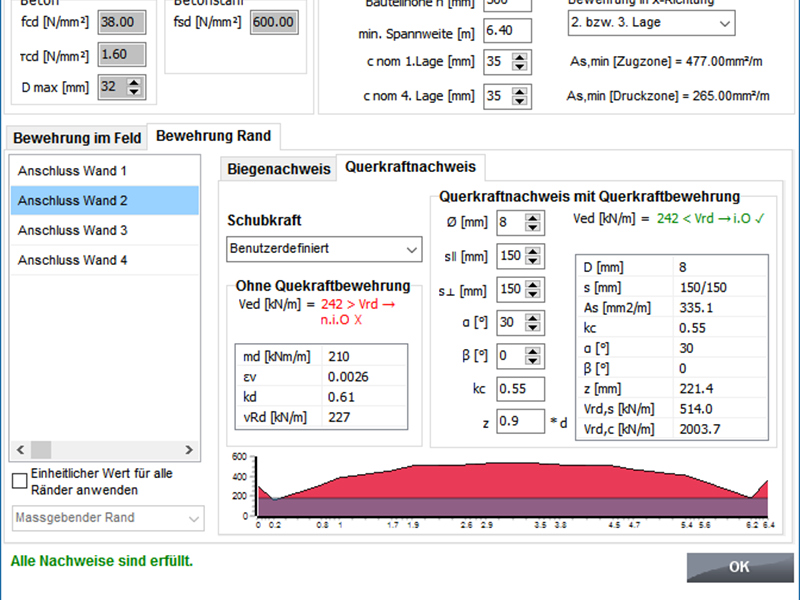Click the c nom 4. Lage stepper
This screenshot has width=800, height=600.
pyautogui.click(x=519, y=96)
